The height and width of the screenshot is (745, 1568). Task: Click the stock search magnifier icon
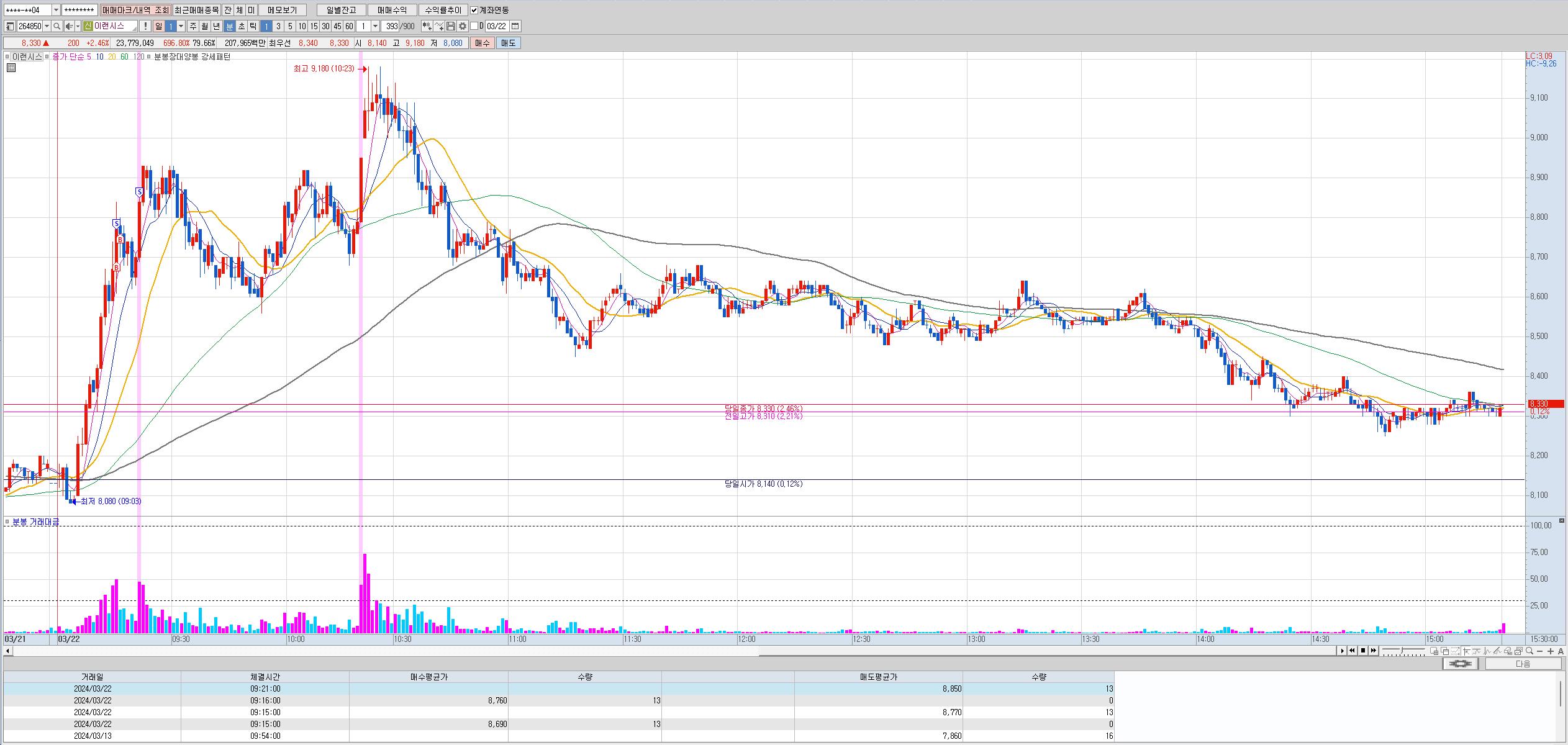(57, 26)
